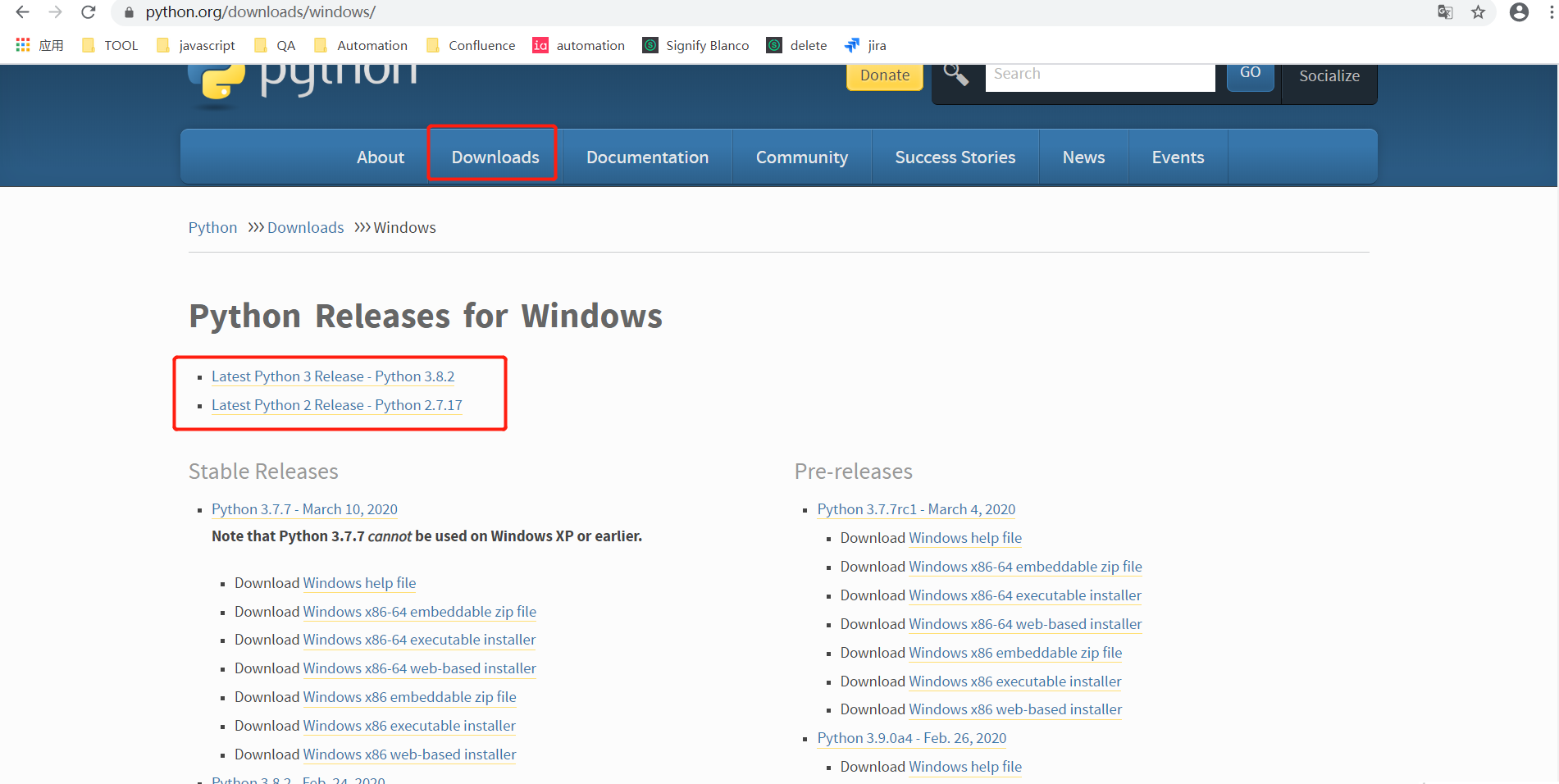Click the Downloads breadcrumb link
Screen dimensions: 1559x784
(305, 227)
